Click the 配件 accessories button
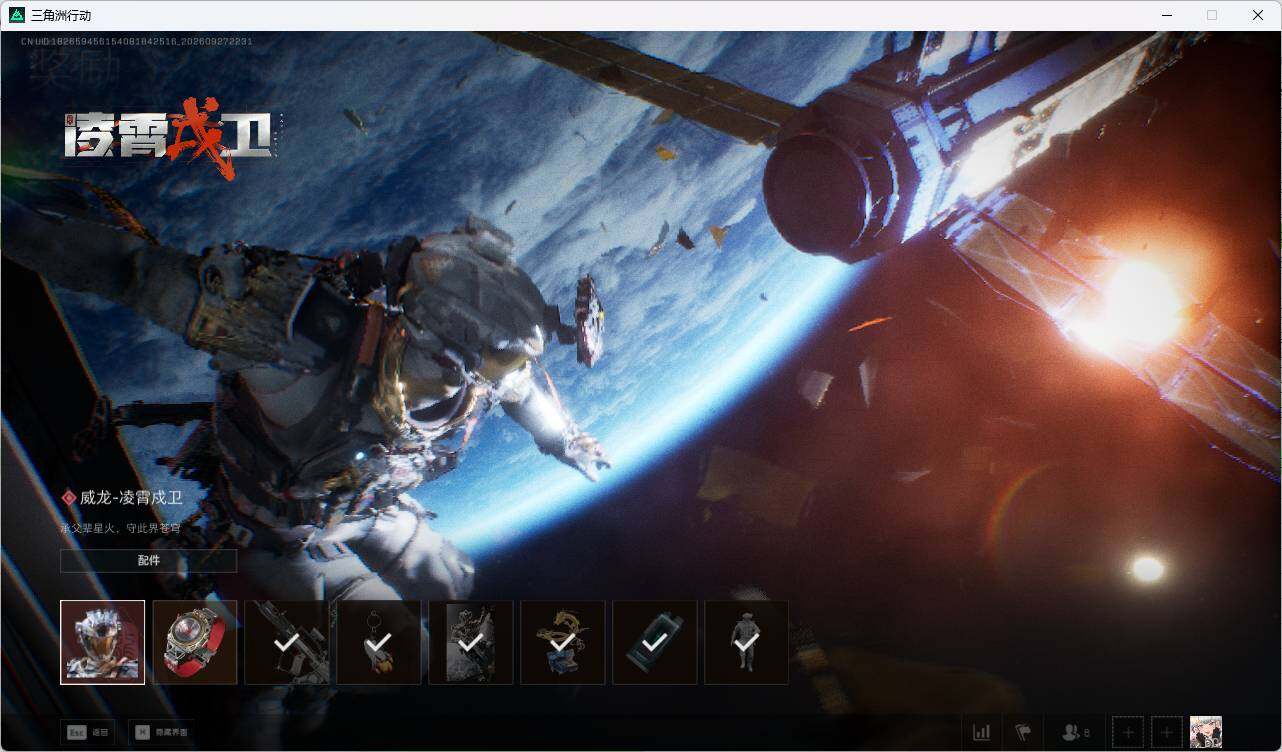This screenshot has height=752, width=1282. click(149, 561)
